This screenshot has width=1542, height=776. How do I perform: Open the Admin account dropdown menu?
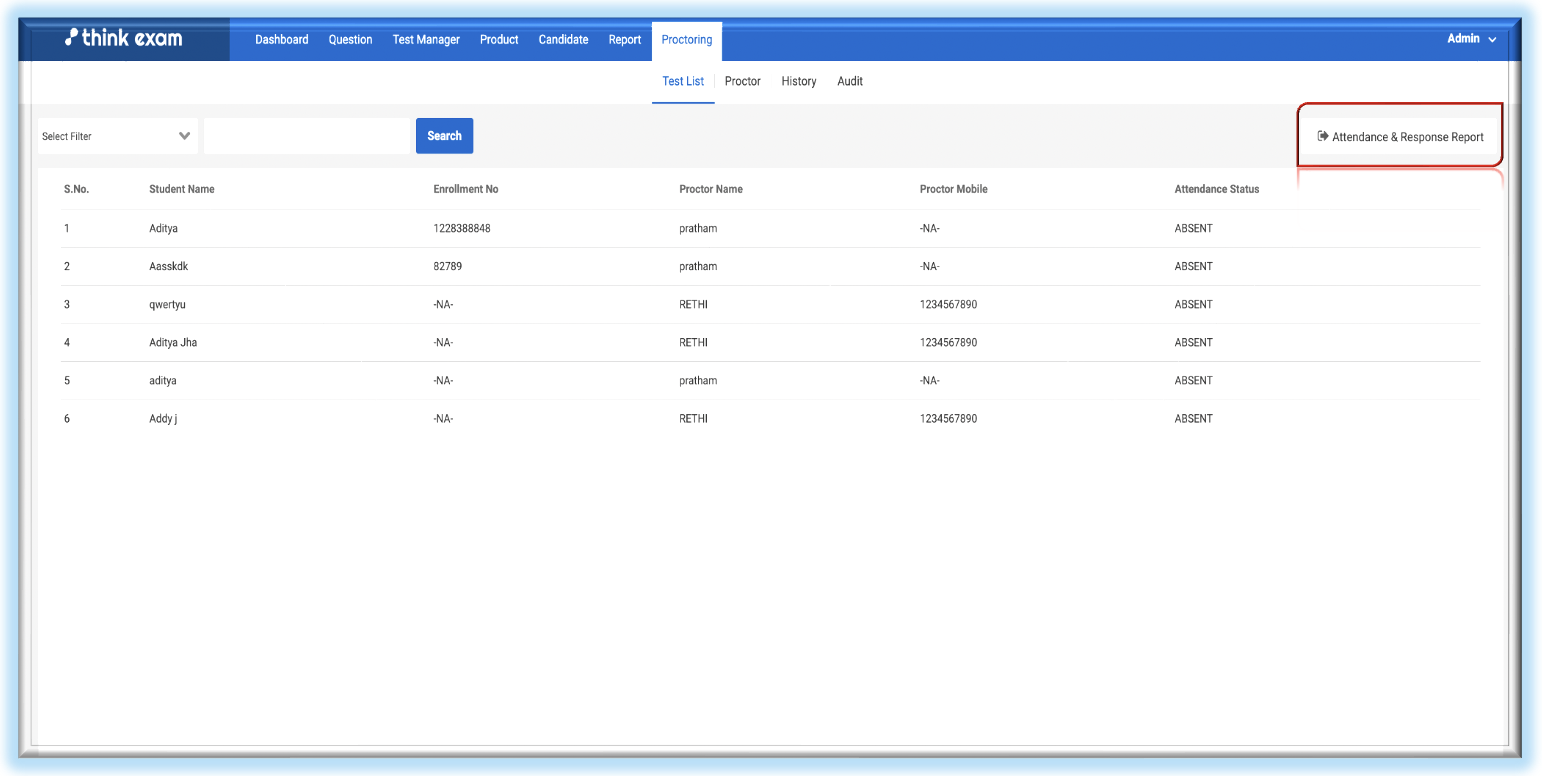click(1471, 39)
